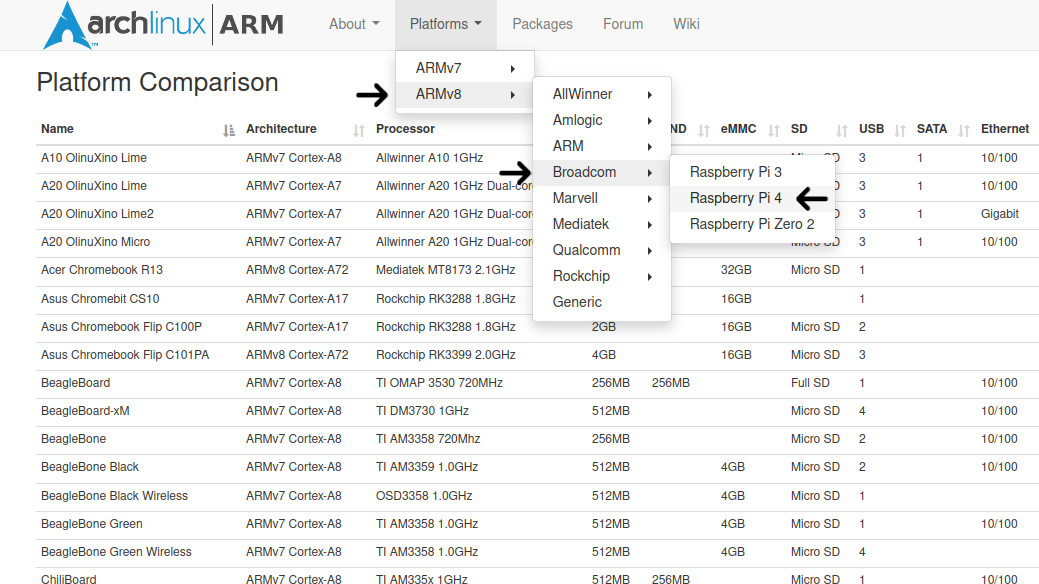
Task: Select 'Mediatek MT8173 2.1GHz' cell
Action: [x=445, y=270]
